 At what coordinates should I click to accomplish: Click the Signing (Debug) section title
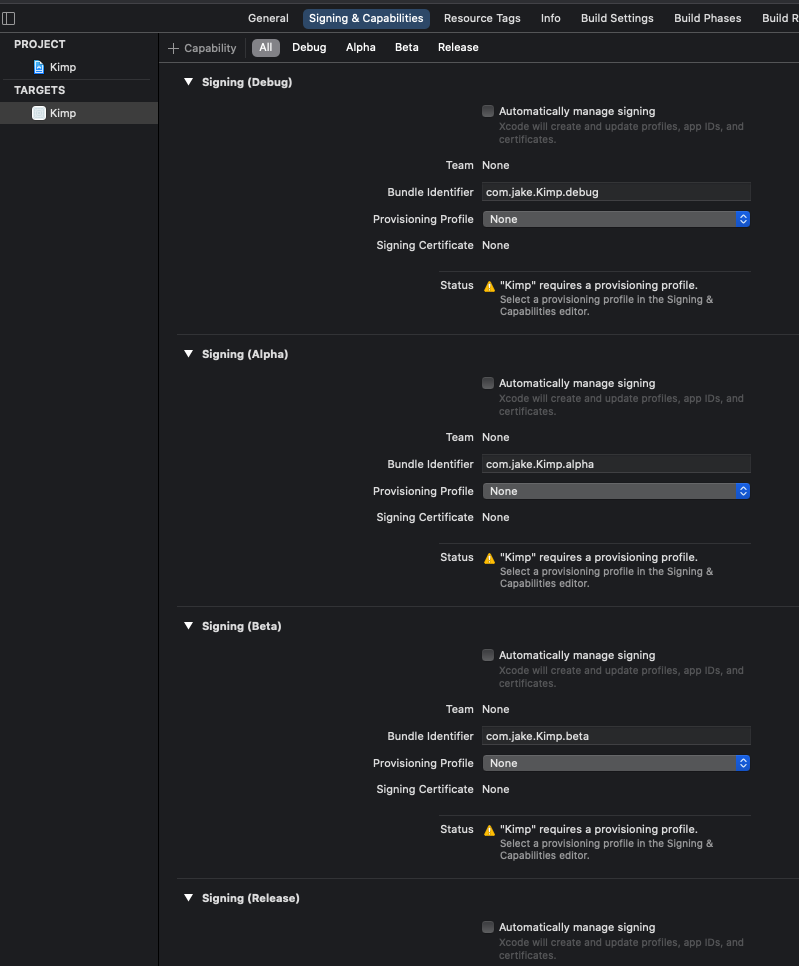pos(247,82)
